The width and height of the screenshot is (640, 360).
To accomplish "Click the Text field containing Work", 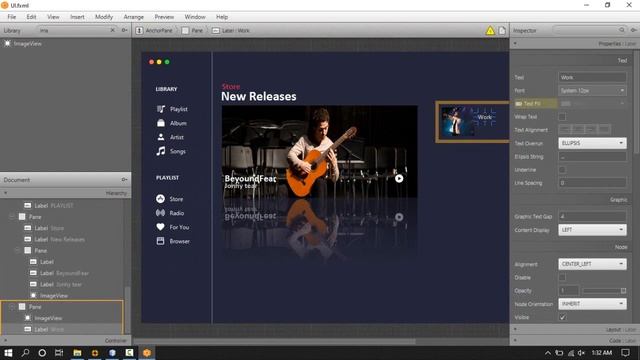I will (x=592, y=77).
